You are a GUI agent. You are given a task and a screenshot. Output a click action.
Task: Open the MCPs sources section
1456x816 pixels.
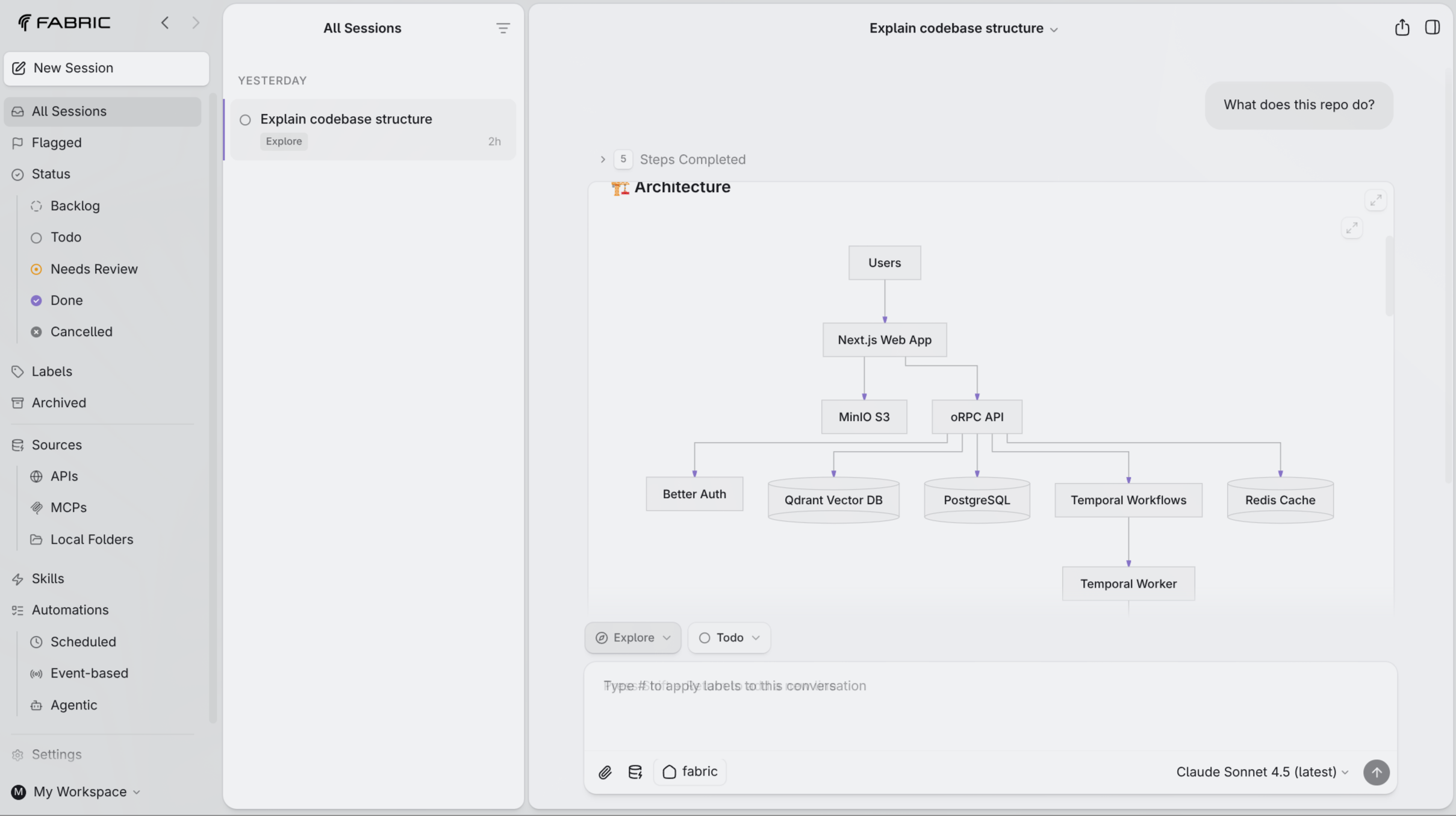(68, 508)
